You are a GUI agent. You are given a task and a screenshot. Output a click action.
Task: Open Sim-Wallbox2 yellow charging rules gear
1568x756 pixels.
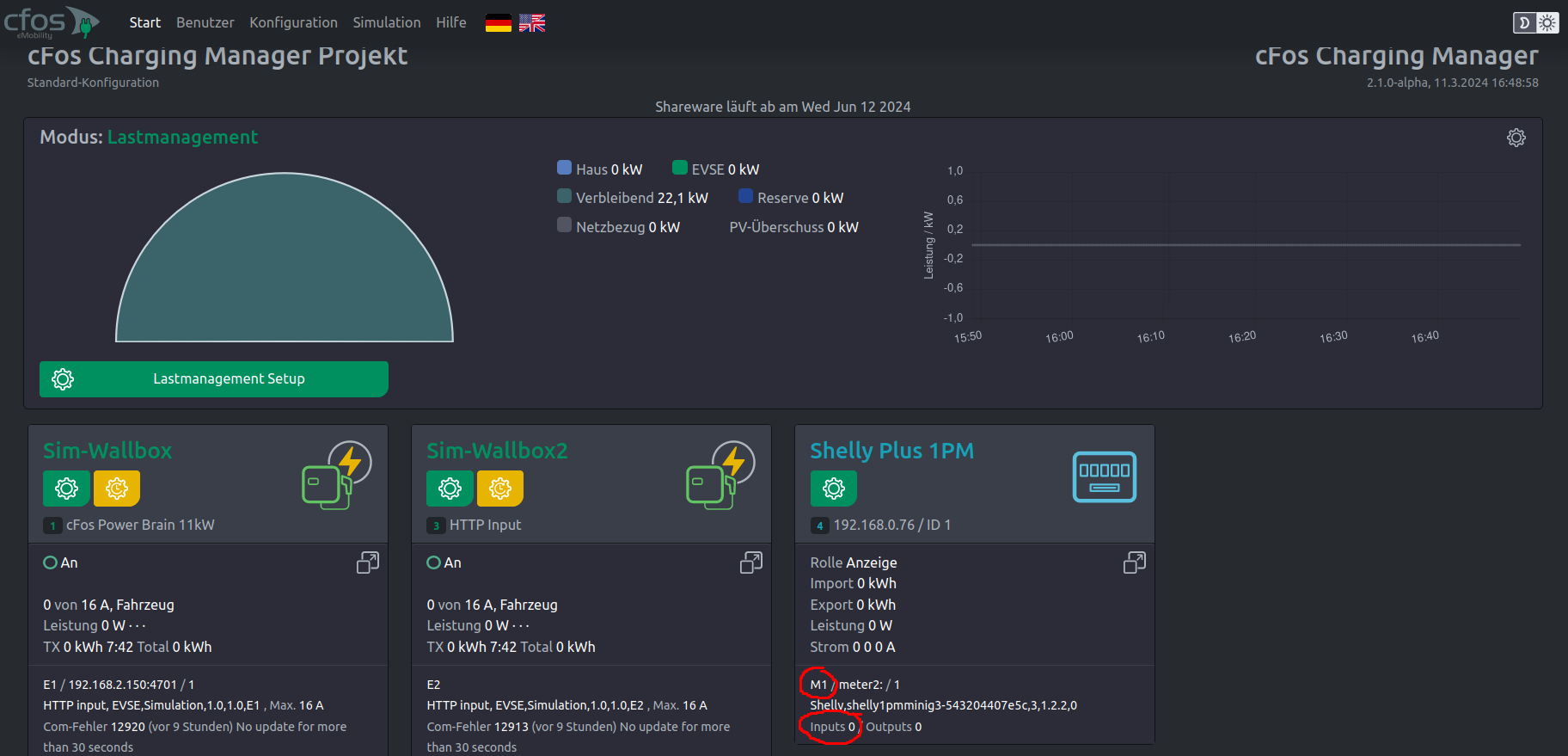pos(500,489)
